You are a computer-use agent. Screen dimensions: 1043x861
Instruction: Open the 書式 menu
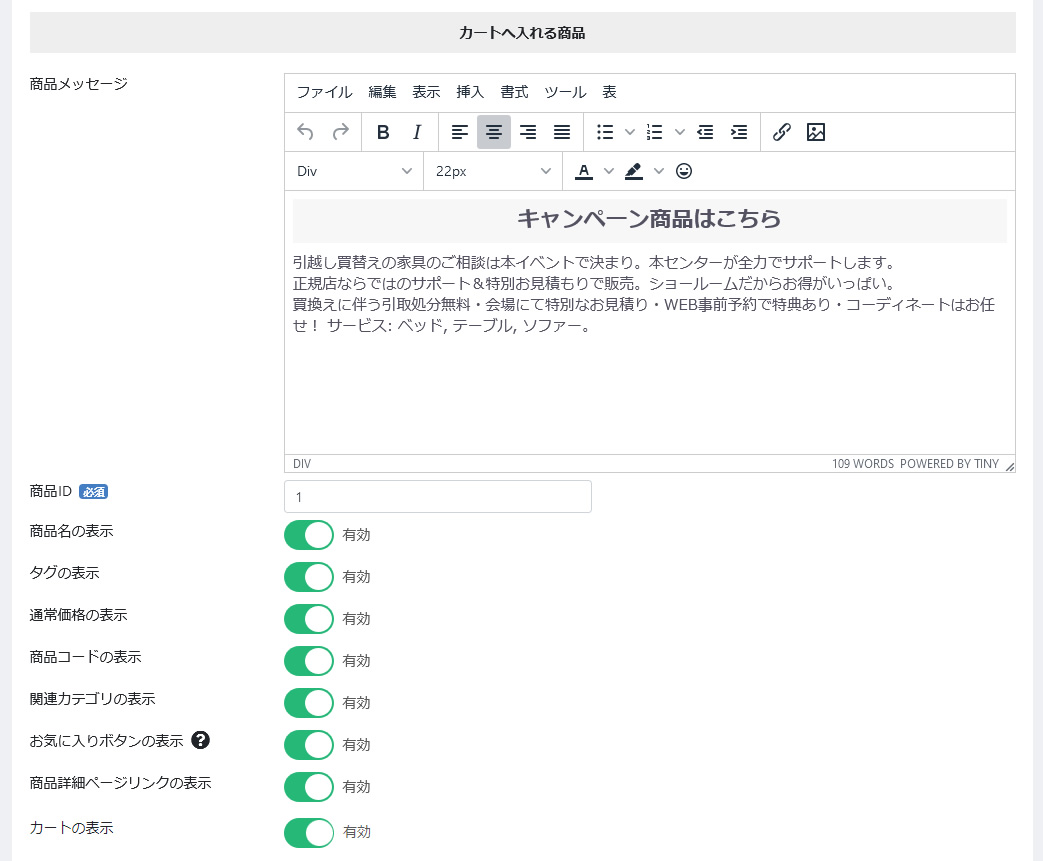(514, 92)
